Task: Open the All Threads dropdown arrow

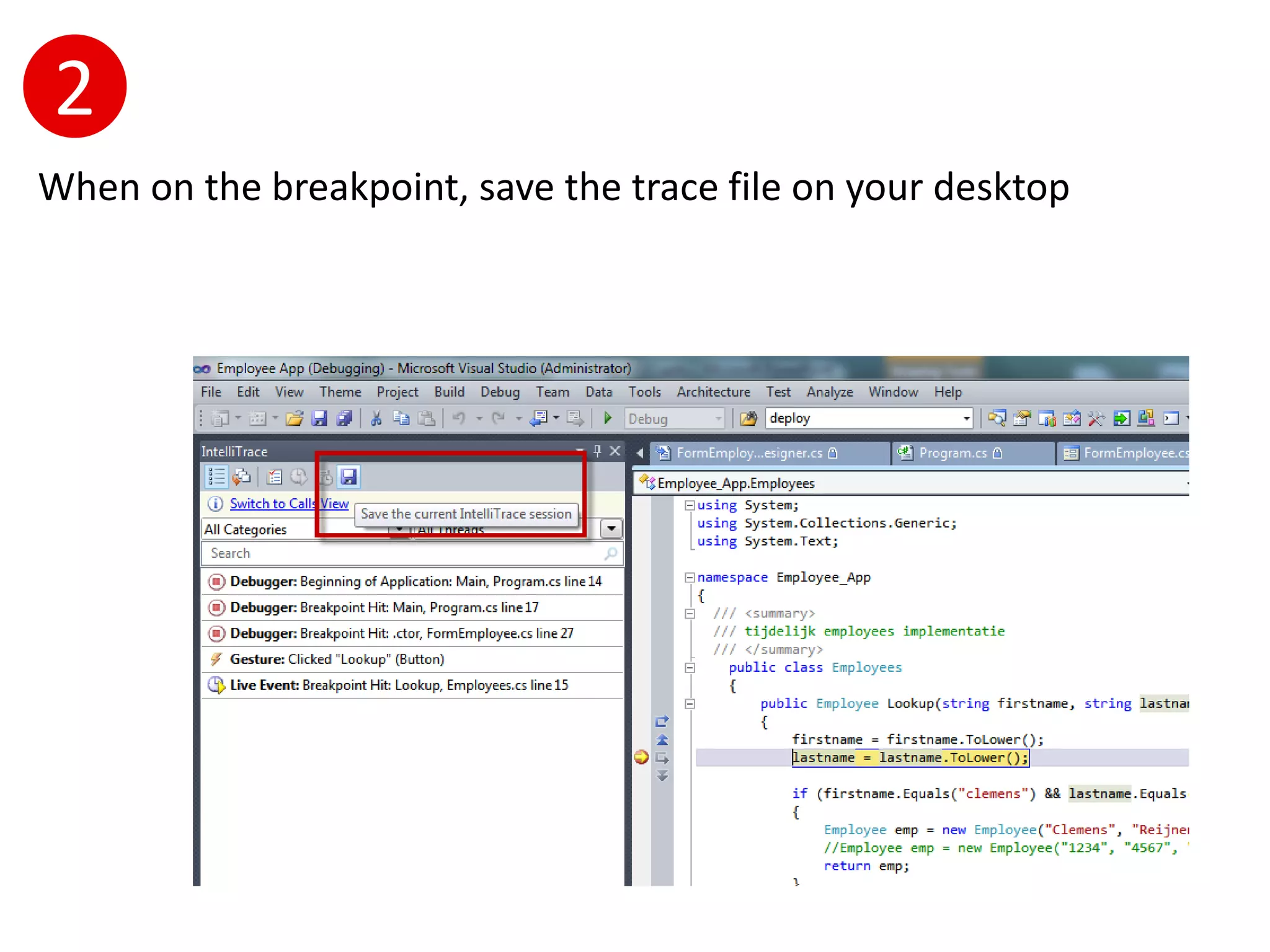Action: coord(611,529)
